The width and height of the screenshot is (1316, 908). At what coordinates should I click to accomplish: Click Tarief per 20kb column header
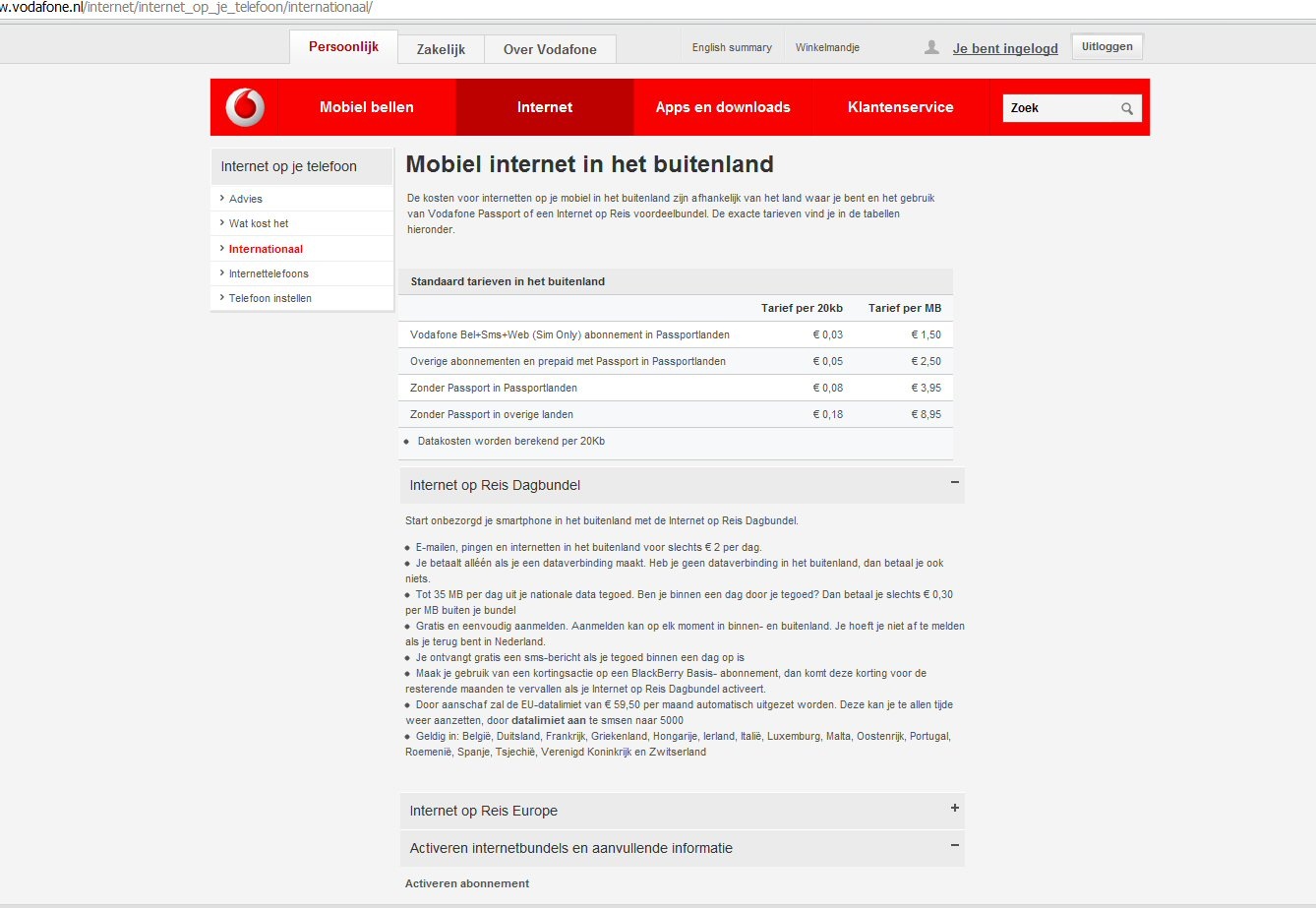802,308
